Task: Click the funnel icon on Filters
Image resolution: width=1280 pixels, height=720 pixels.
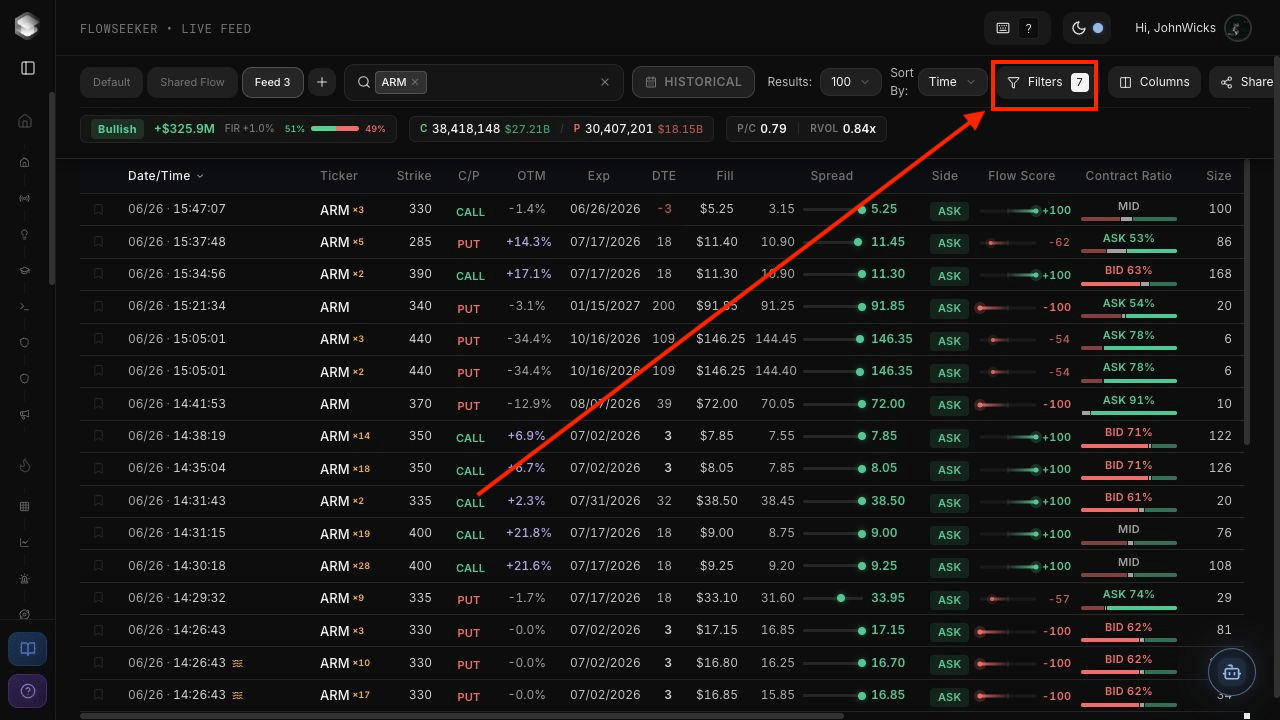Action: coord(1013,82)
